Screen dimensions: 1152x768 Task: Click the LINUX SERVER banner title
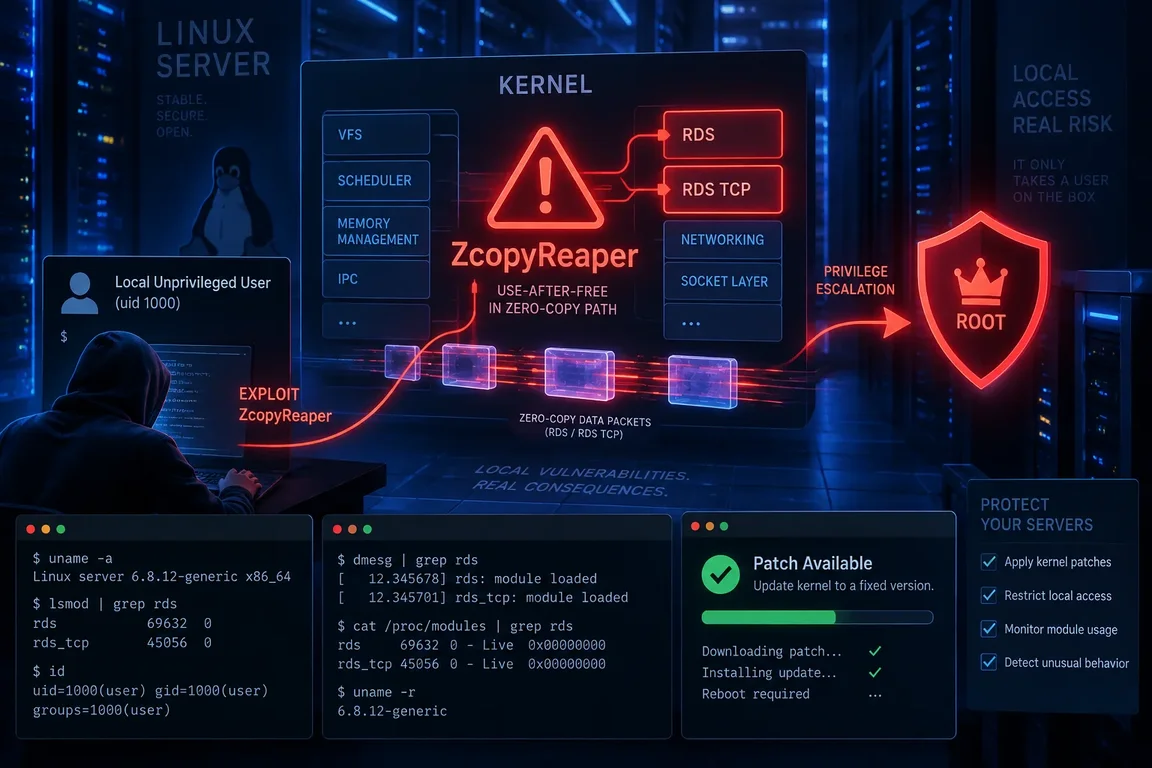point(213,49)
